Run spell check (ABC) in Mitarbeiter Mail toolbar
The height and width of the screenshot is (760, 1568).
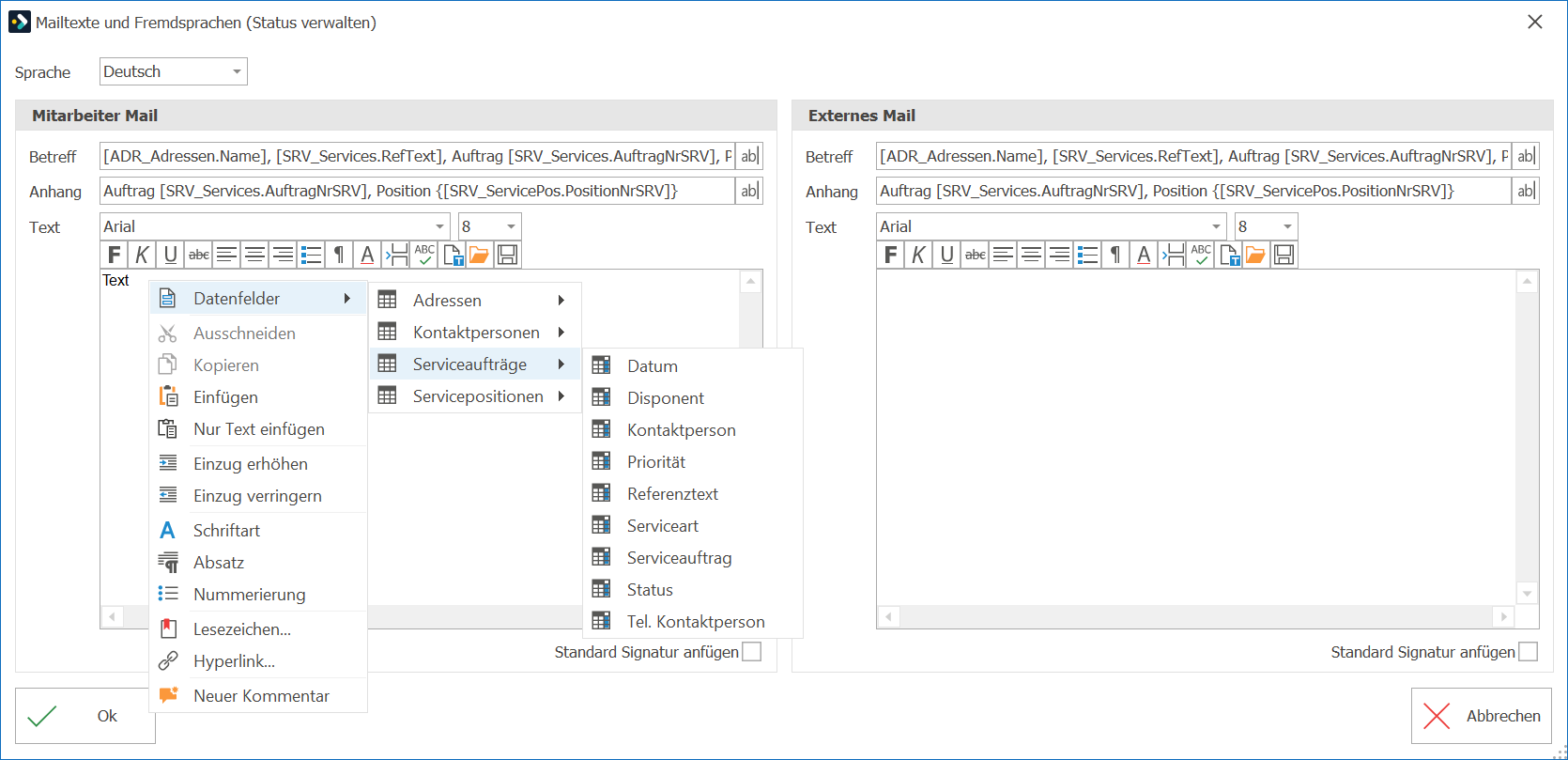(x=424, y=255)
